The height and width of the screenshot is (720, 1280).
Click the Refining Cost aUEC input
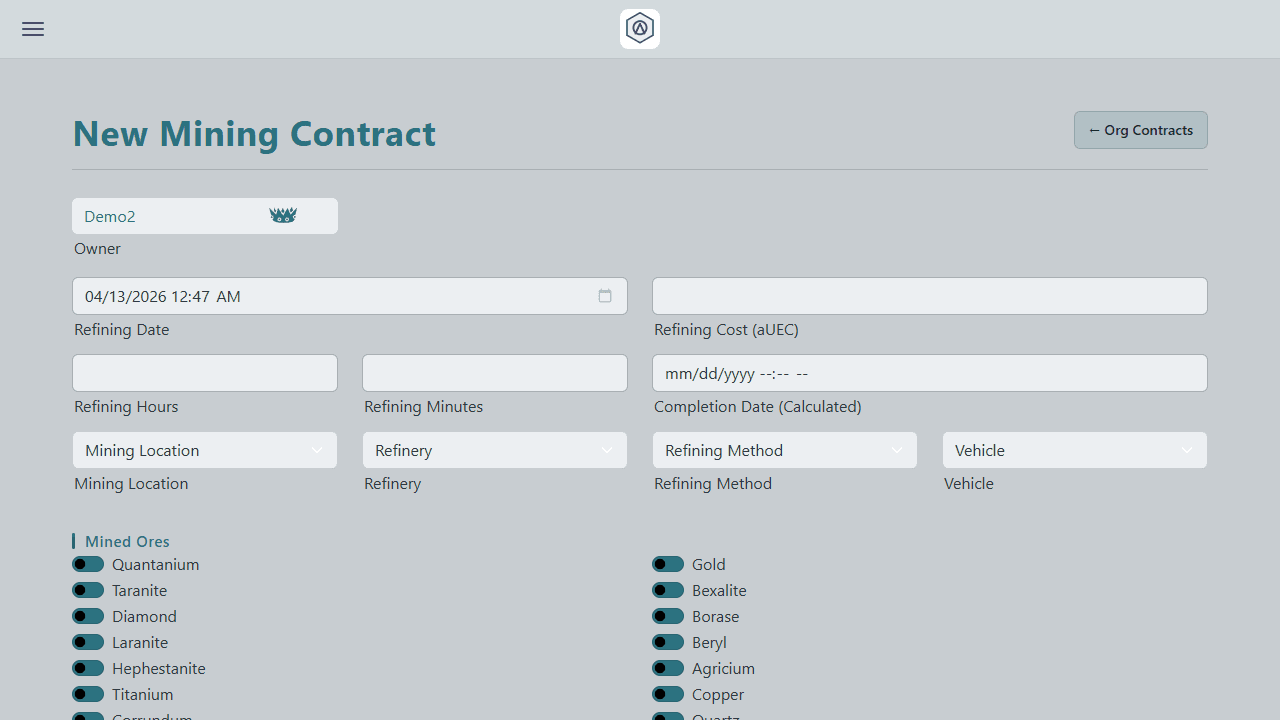pyautogui.click(x=929, y=296)
